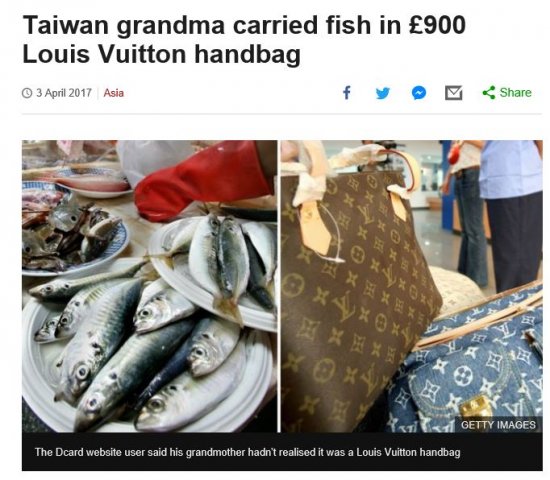Click the Getty Images credit label
Image resolution: width=550 pixels, height=480 pixels.
[498, 425]
